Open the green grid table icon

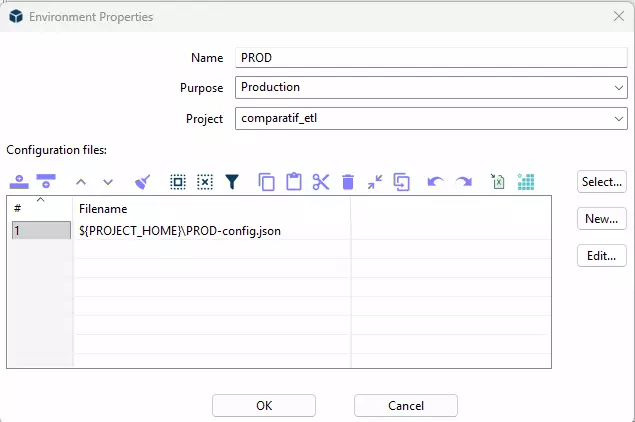(526, 182)
